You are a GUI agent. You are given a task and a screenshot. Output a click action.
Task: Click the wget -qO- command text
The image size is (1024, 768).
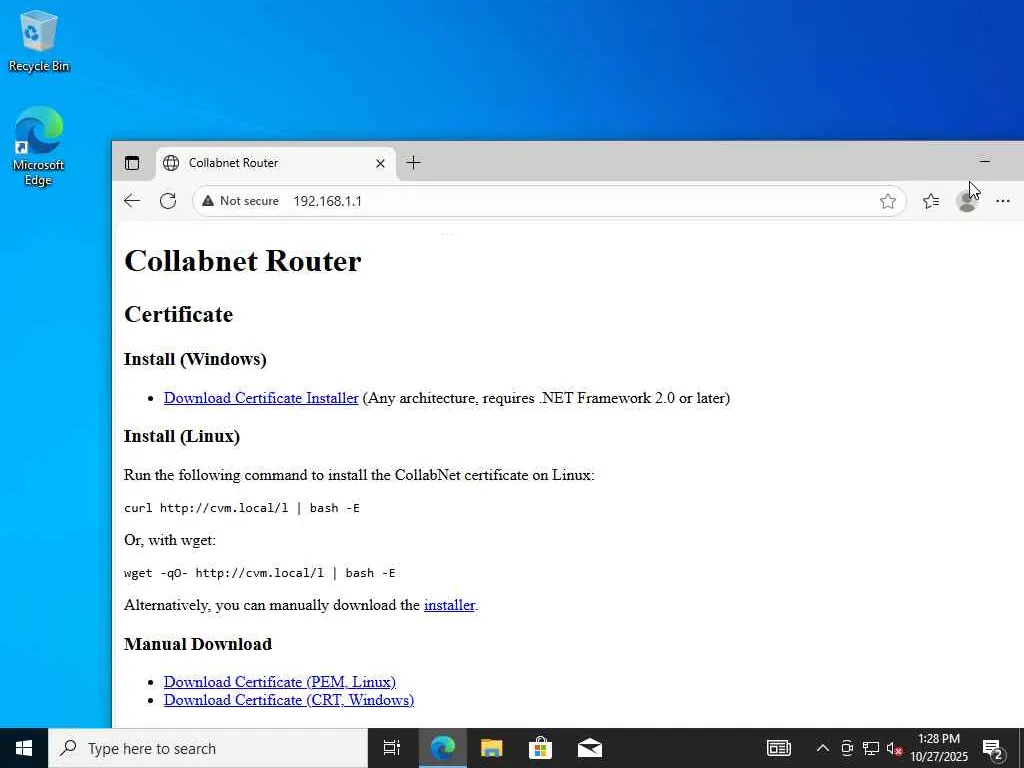pos(259,573)
